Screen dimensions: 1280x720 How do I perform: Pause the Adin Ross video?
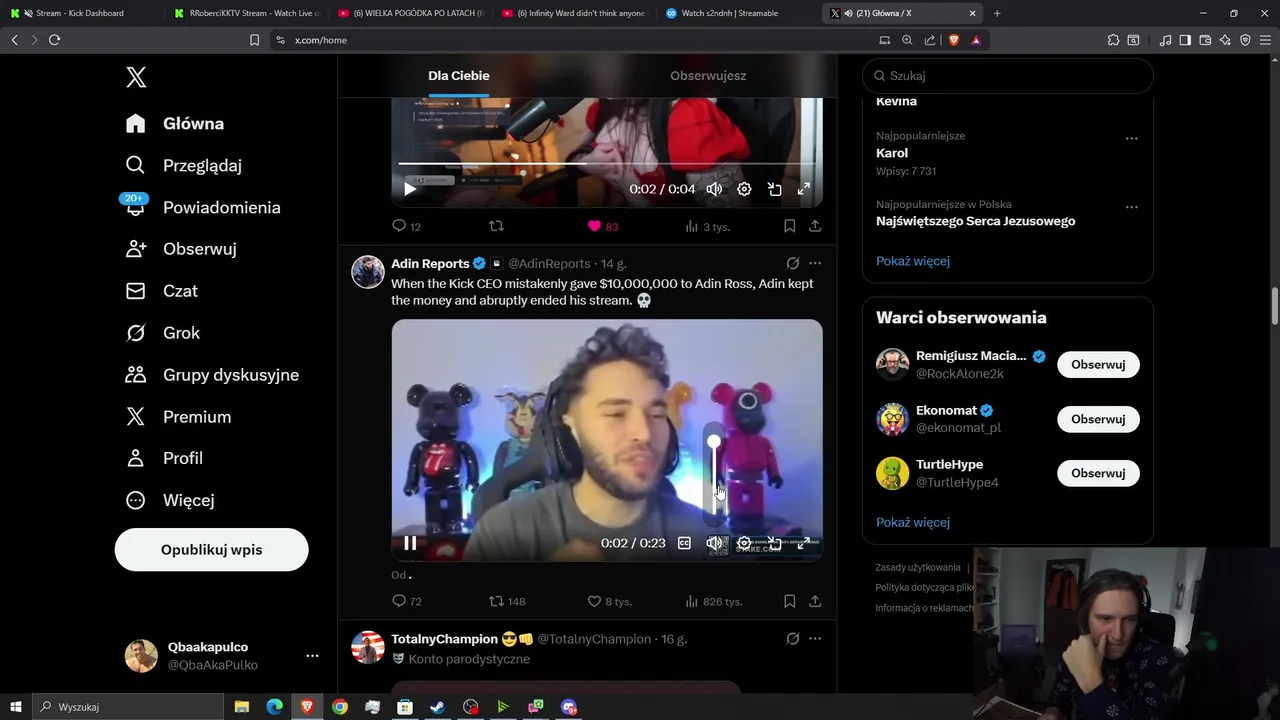tap(410, 543)
